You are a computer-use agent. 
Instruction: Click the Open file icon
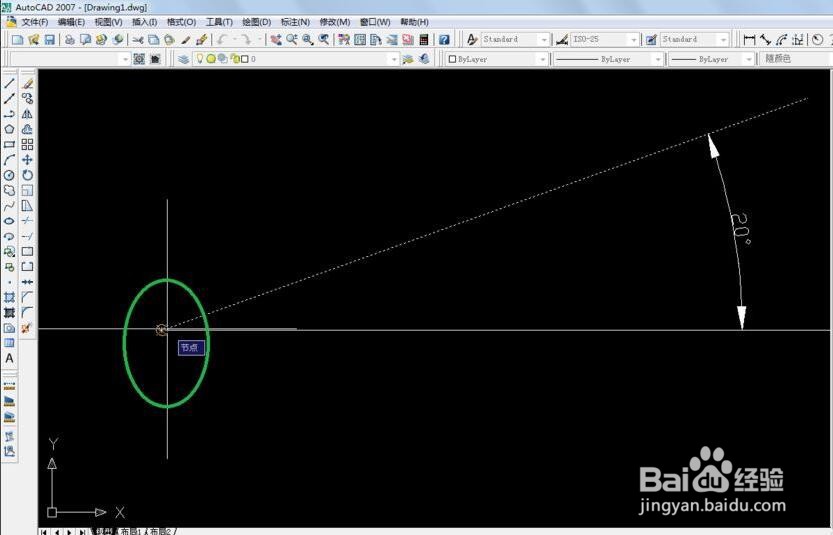tap(33, 40)
